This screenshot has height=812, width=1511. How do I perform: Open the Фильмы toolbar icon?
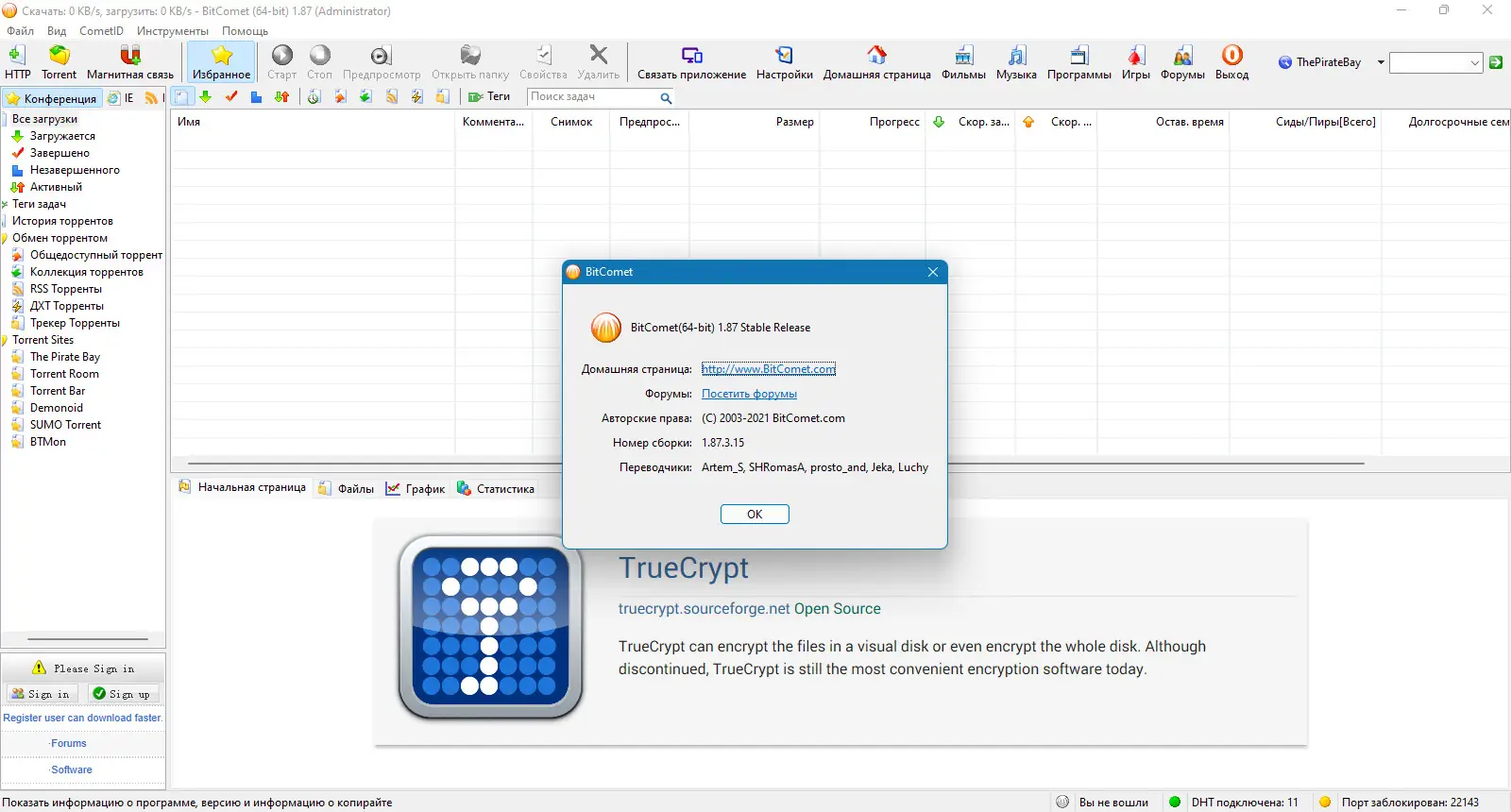point(963,62)
